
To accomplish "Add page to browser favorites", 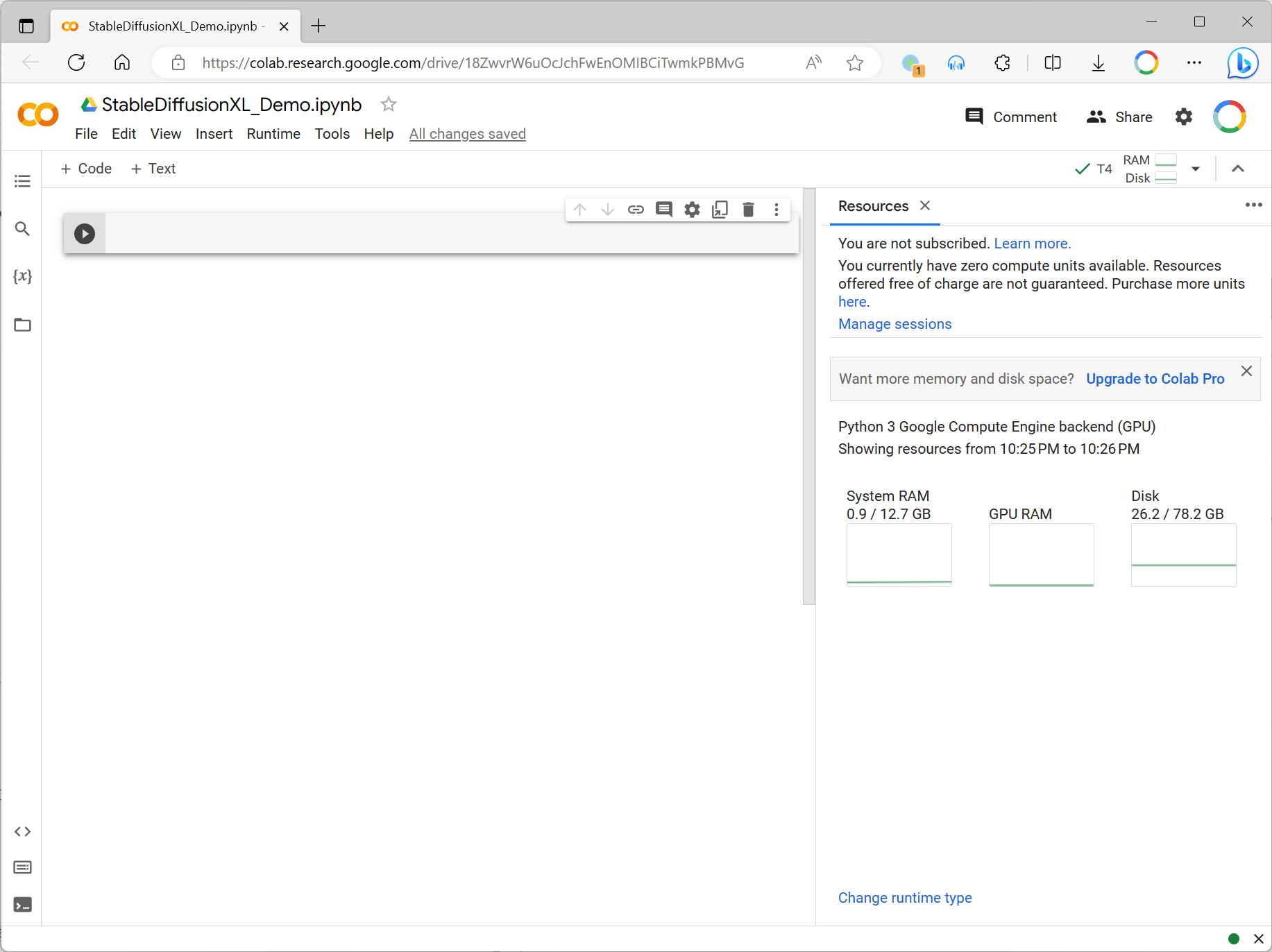I will point(855,63).
